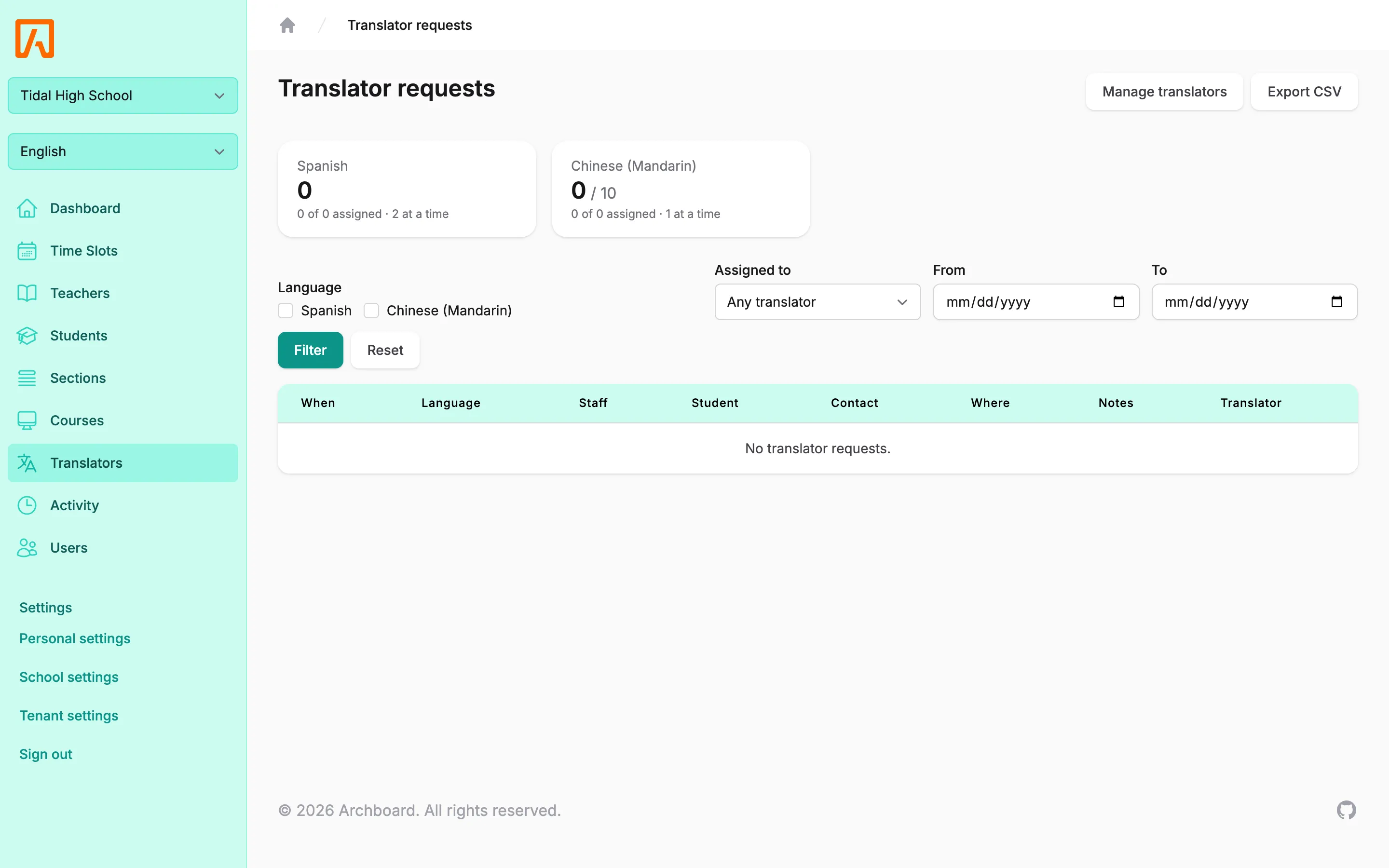Viewport: 1389px width, 868px height.
Task: Check the Chinese (Mandarin) language checkbox
Action: coord(371,311)
